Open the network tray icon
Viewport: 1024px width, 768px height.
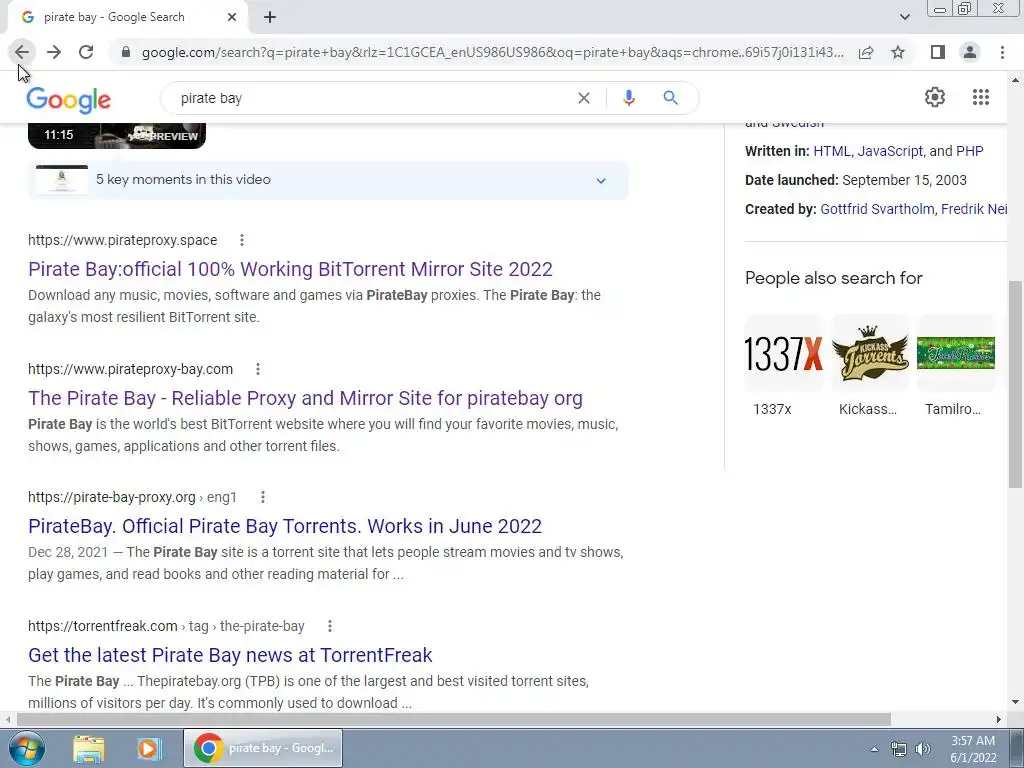coord(899,749)
